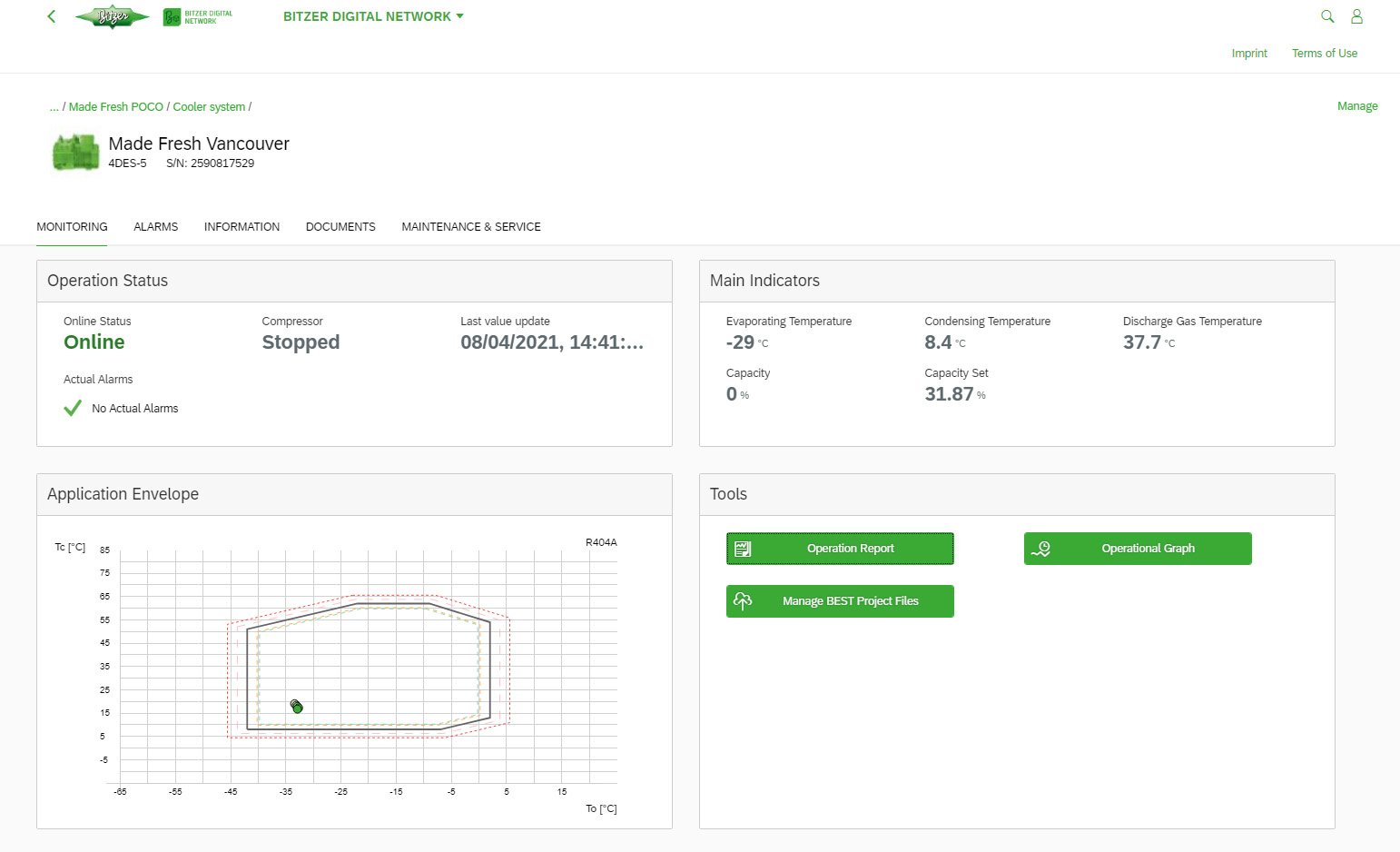1400x852 pixels.
Task: Select the MONITORING tab
Action: 72,227
